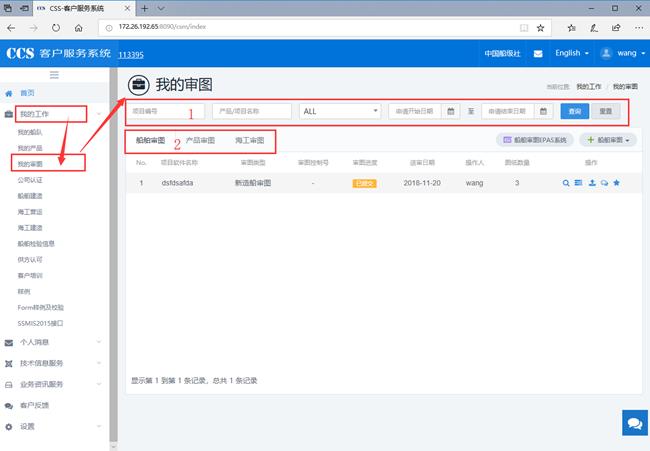Click the star favorite icon in the row
This screenshot has width=650, height=451.
pos(616,183)
